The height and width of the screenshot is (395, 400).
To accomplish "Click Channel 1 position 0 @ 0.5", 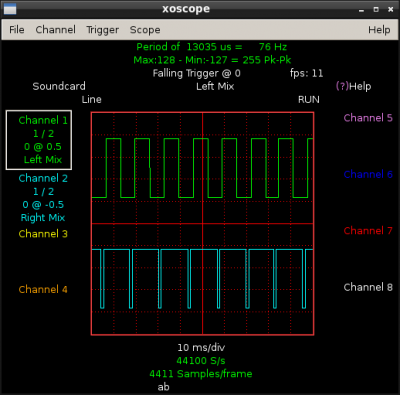I will 43,147.
